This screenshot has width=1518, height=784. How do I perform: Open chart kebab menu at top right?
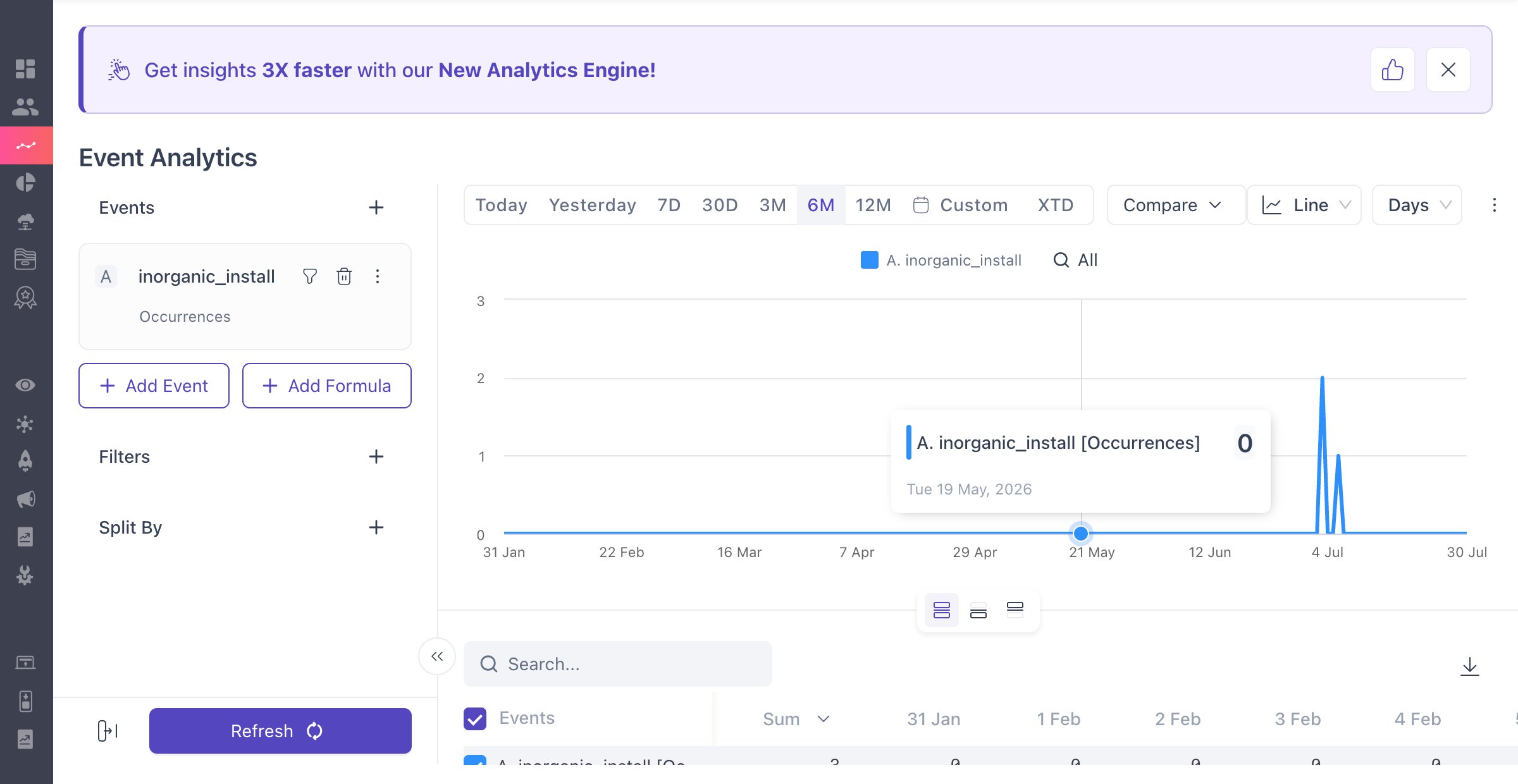tap(1494, 205)
